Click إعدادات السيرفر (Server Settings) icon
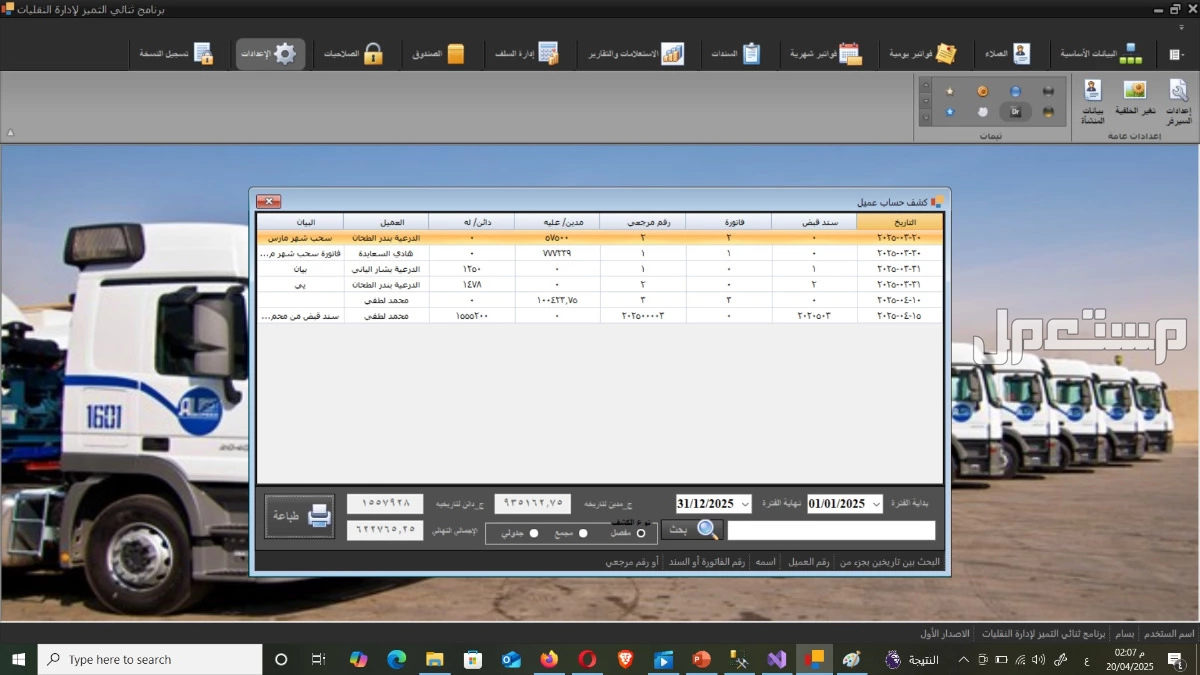The width and height of the screenshot is (1200, 675). 1178,101
